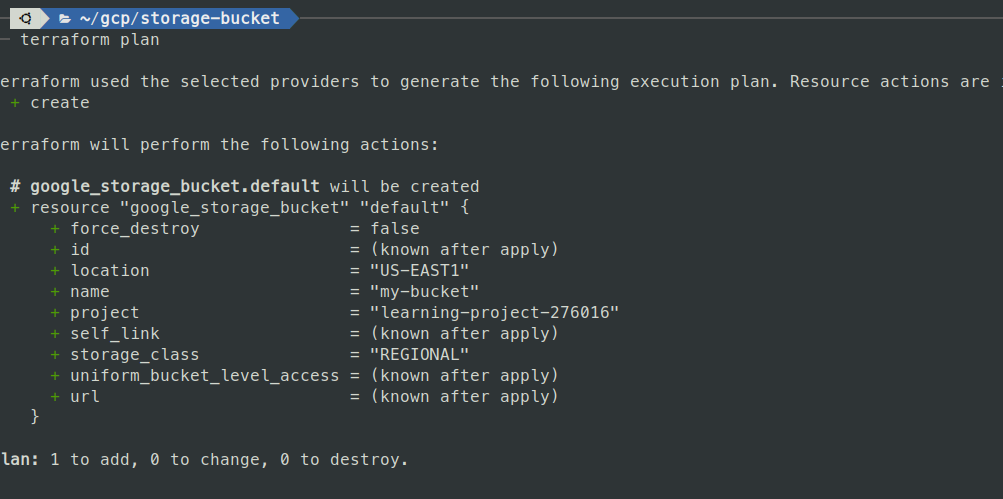The height and width of the screenshot is (499, 1003).
Task: Click the hash symbol before google_storage_bucket.default
Action: click(15, 187)
